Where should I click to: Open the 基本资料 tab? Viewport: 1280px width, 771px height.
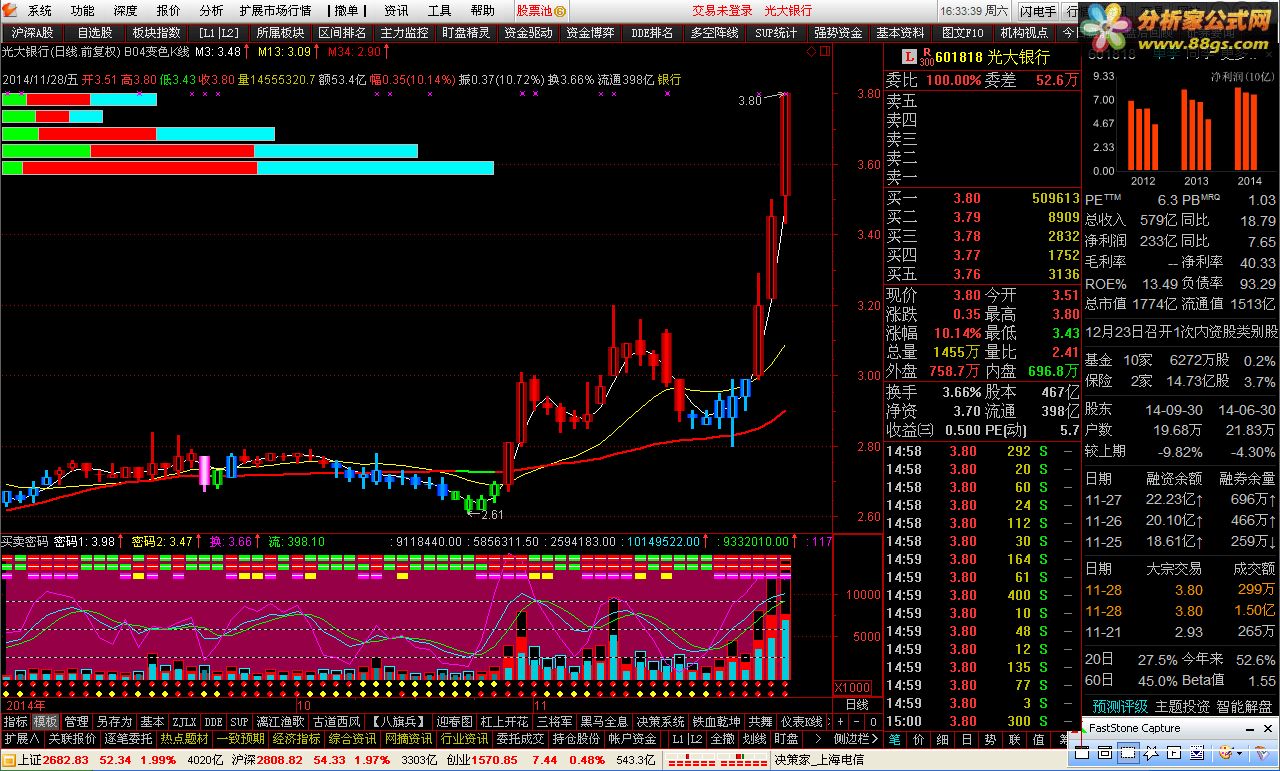900,33
